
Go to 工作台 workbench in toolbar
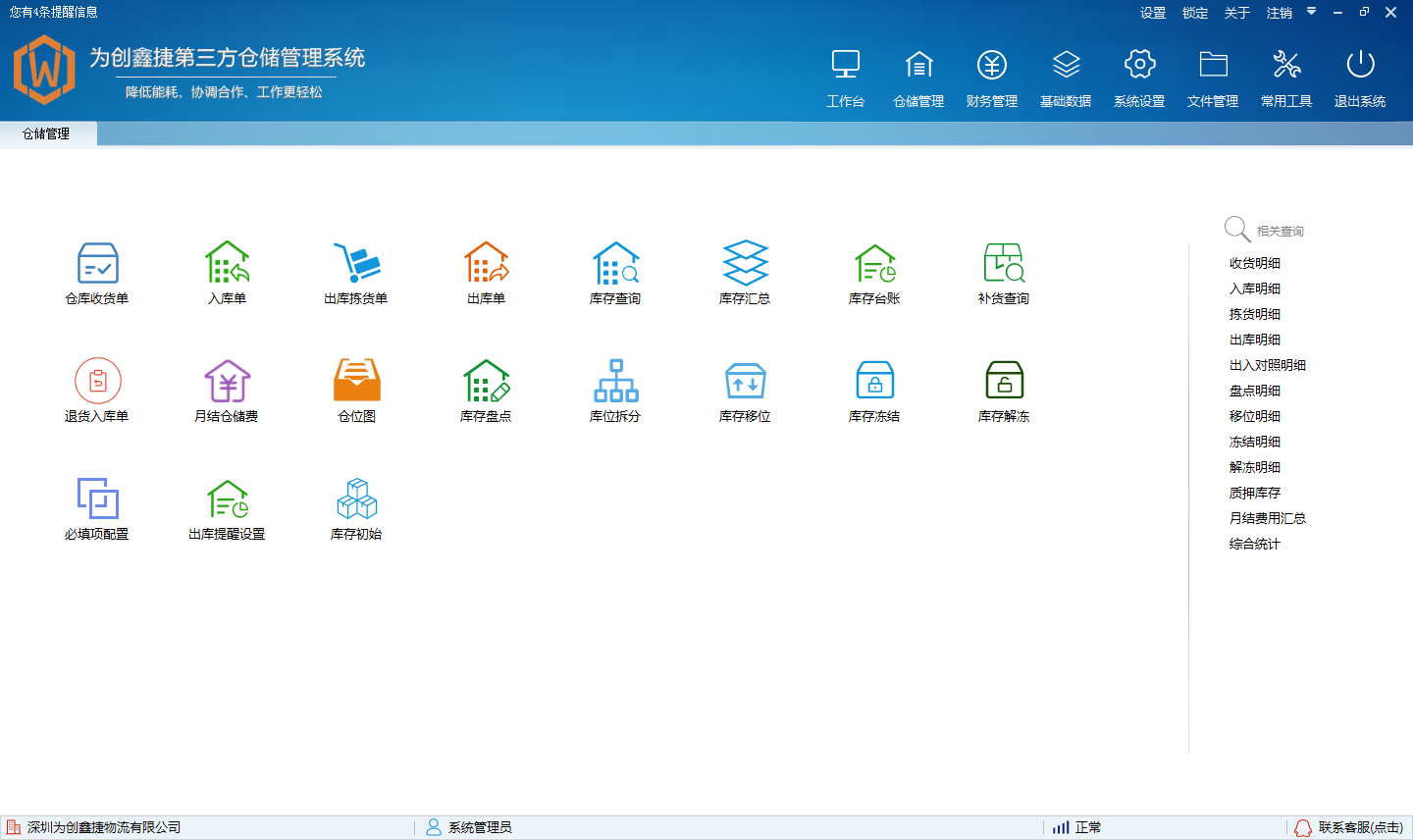pos(846,79)
